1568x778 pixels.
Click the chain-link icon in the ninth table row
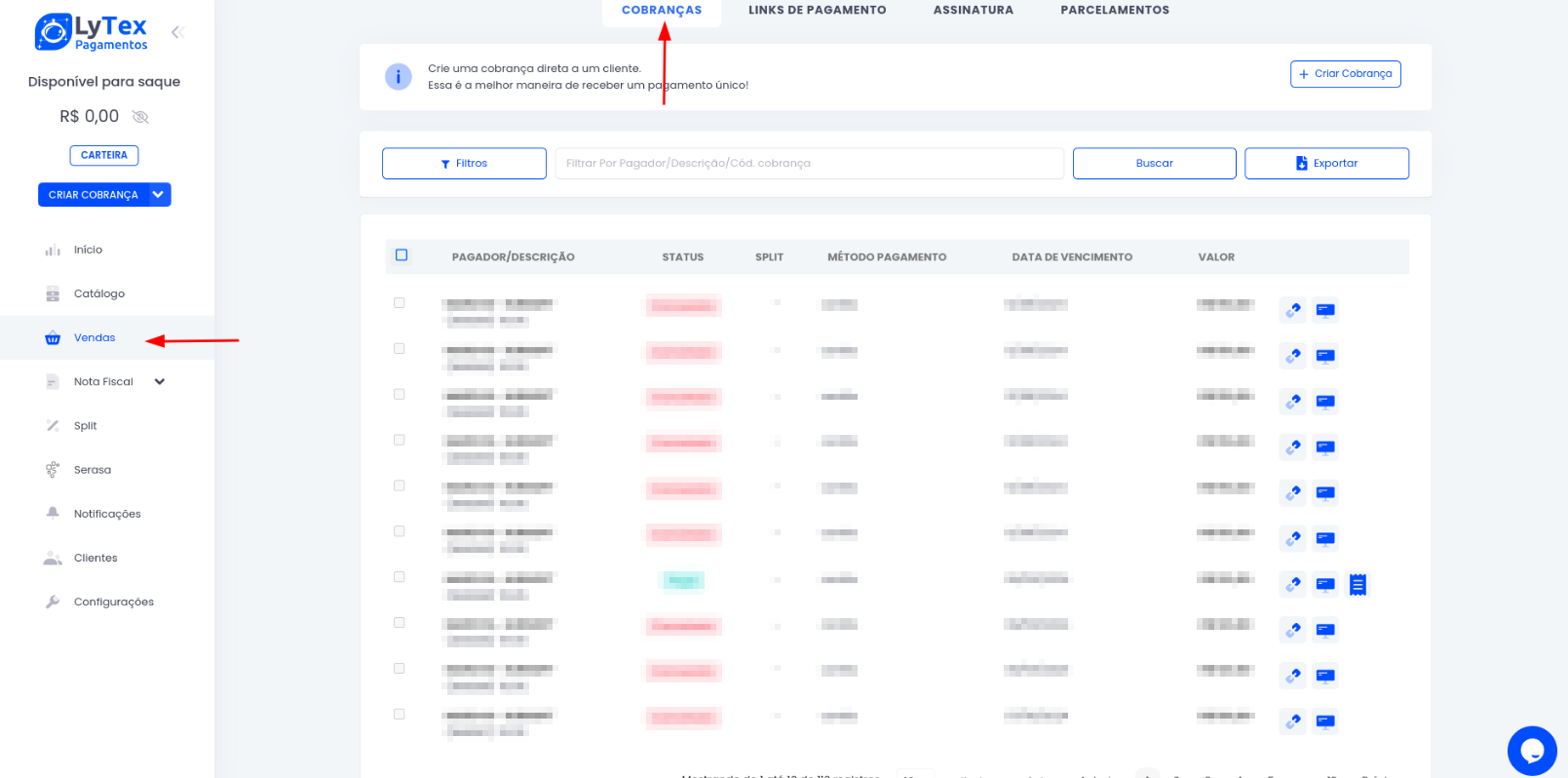[x=1293, y=676]
